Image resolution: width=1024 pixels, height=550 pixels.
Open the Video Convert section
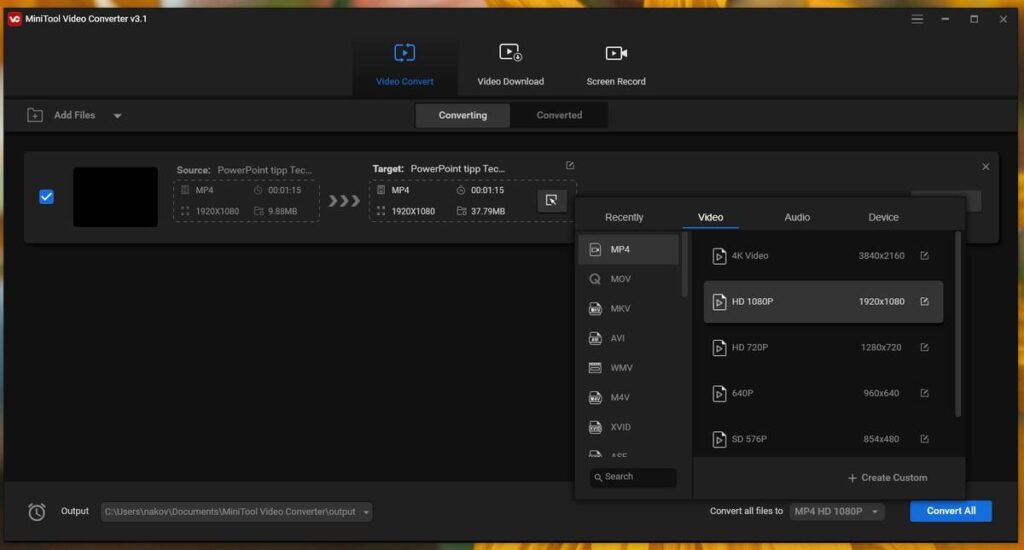(404, 65)
